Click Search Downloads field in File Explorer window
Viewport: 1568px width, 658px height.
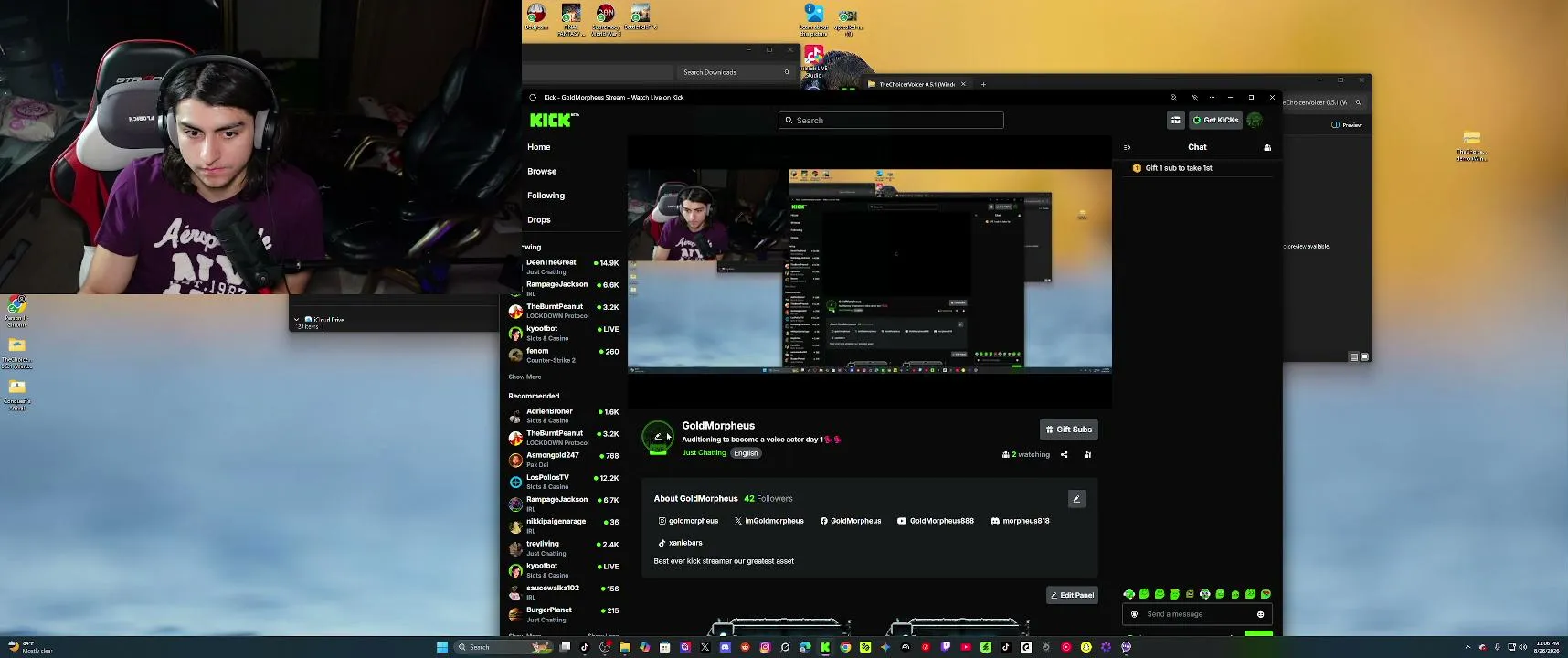point(735,72)
